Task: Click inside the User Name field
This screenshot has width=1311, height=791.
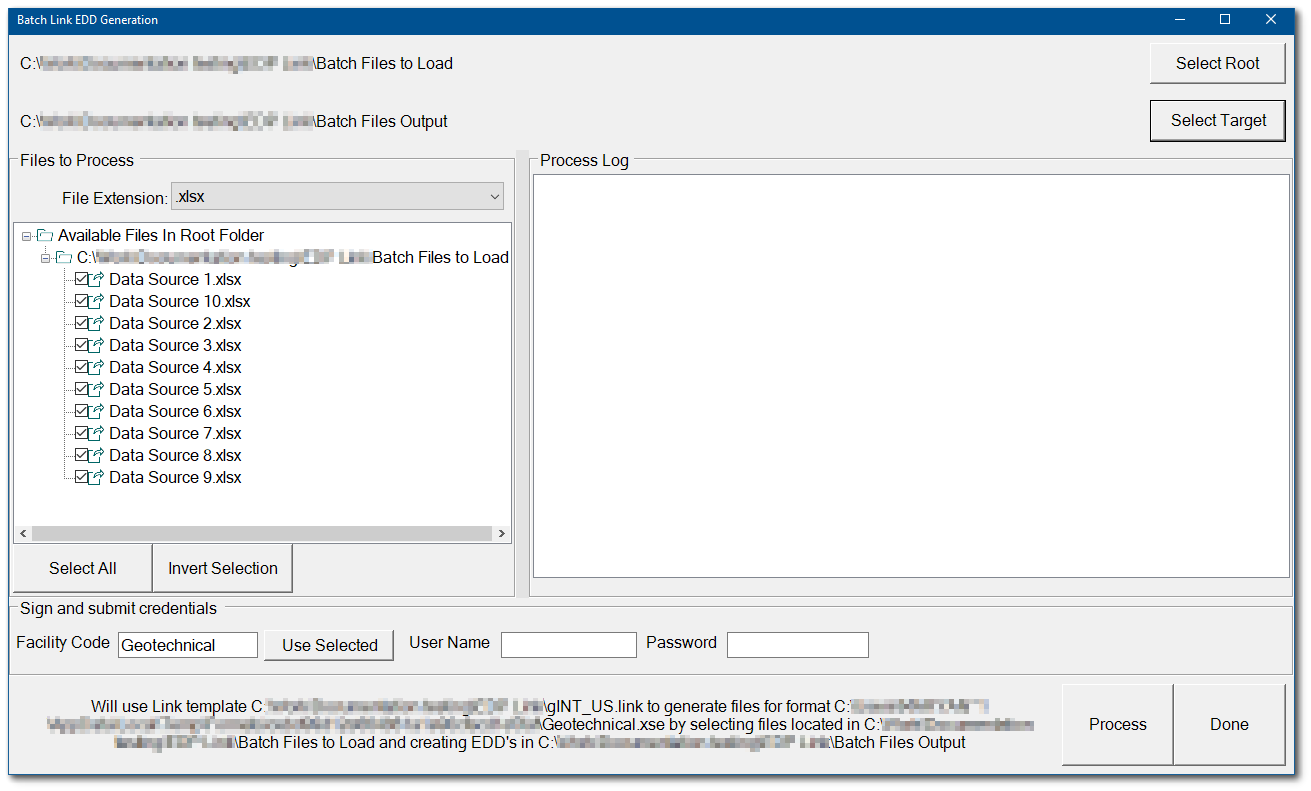Action: pos(568,644)
